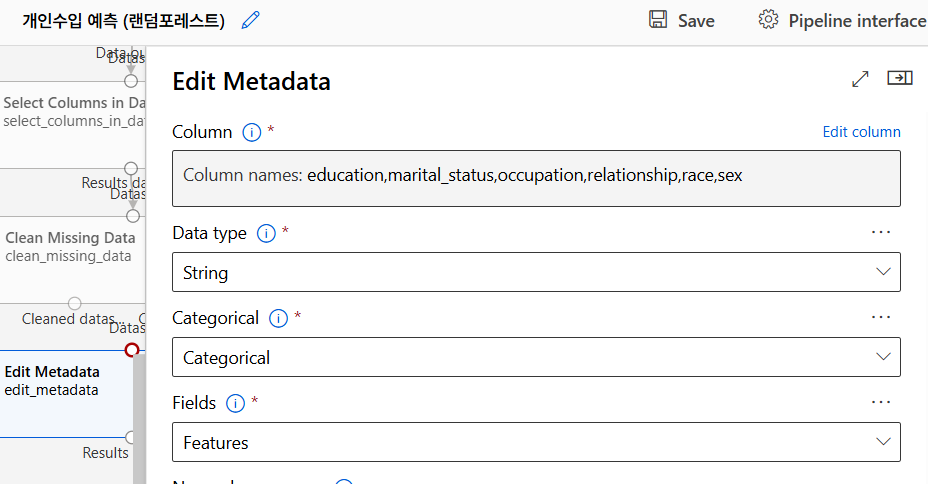Click the Edit Metadata input port circle

tap(132, 350)
